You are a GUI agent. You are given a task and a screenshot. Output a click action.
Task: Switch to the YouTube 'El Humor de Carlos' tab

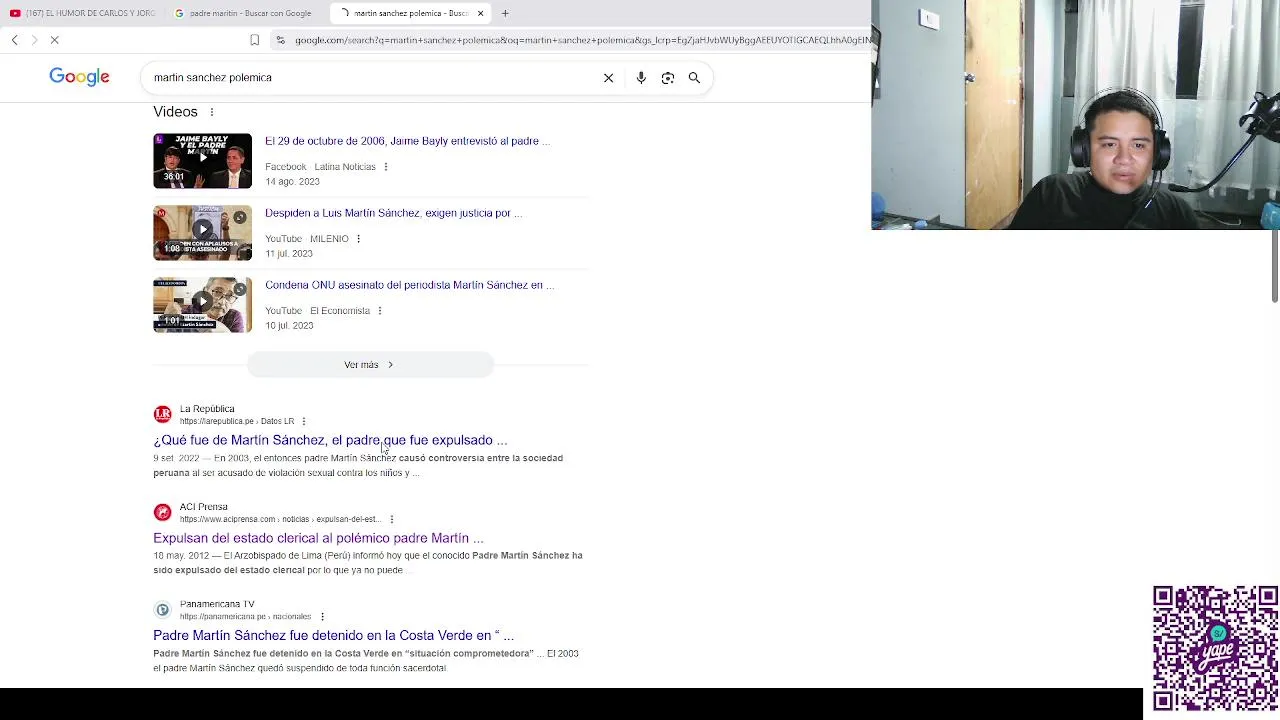83,13
